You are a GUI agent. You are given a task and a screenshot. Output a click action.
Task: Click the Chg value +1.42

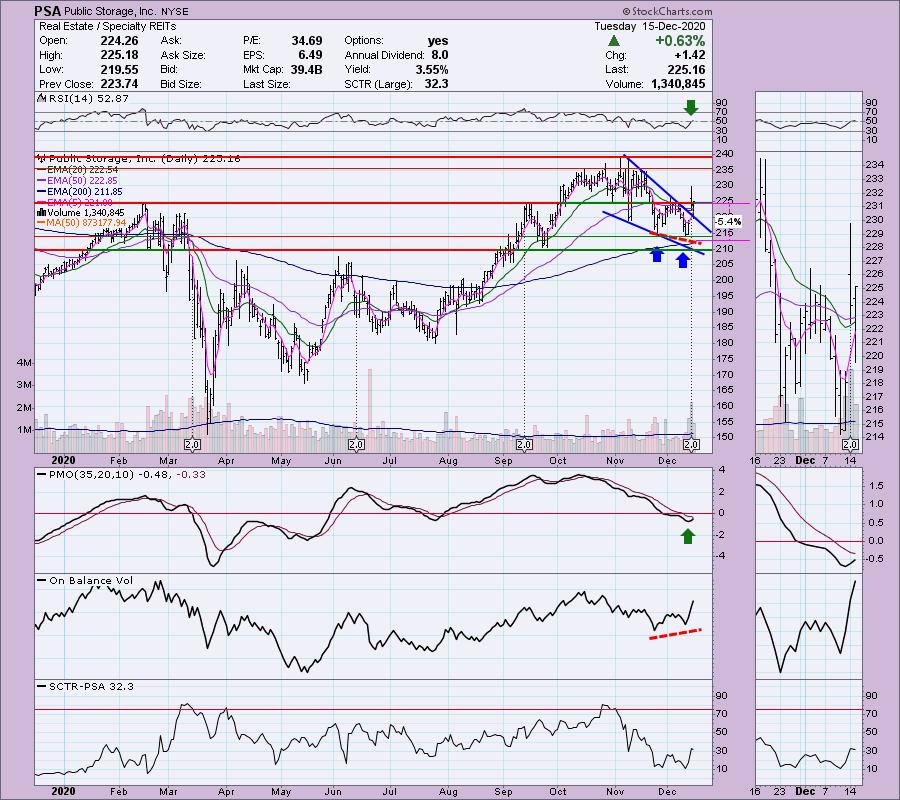coord(689,55)
